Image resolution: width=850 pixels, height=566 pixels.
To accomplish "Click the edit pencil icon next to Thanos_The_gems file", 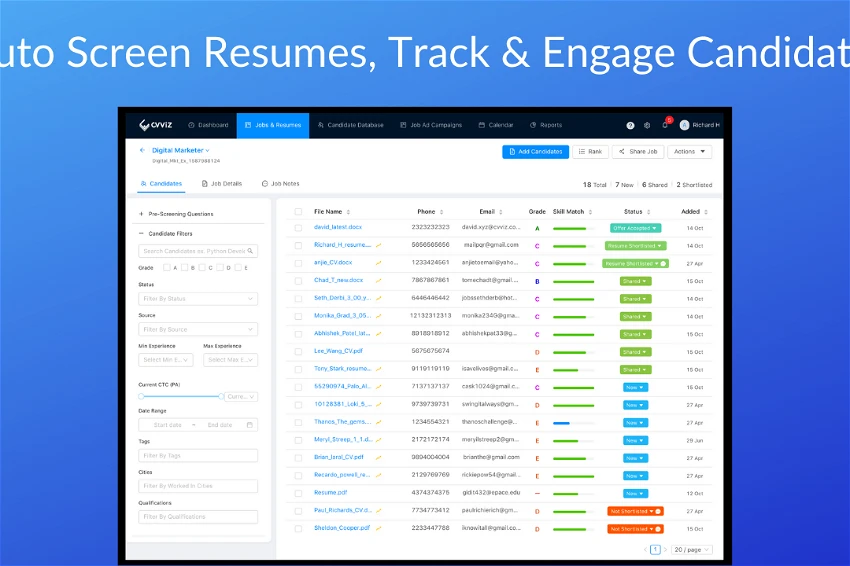I will [x=378, y=422].
